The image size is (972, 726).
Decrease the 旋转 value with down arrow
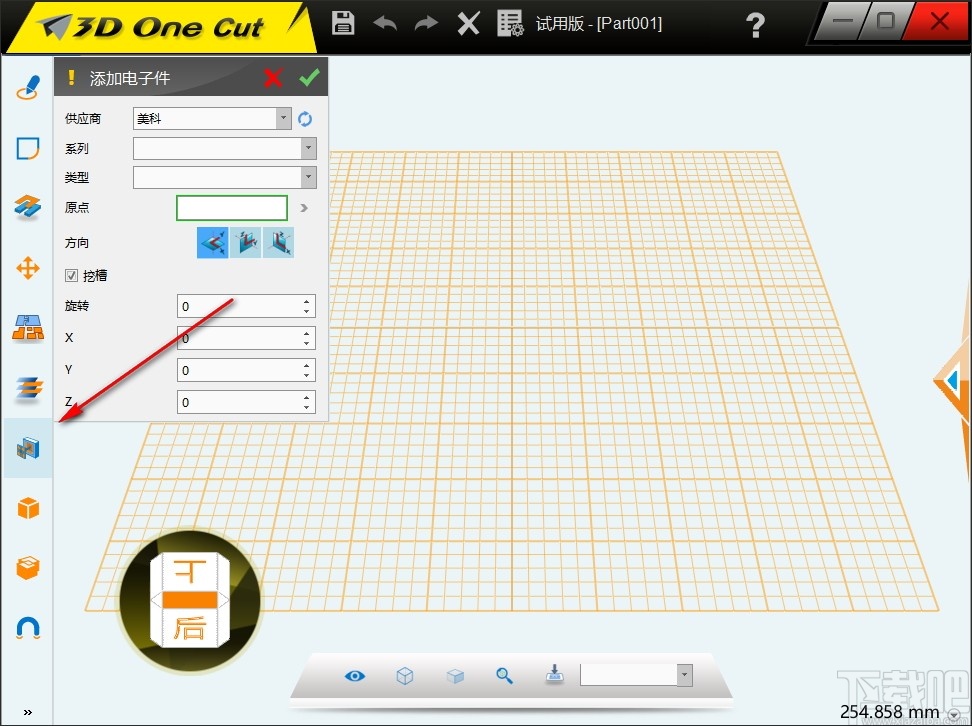(x=307, y=311)
